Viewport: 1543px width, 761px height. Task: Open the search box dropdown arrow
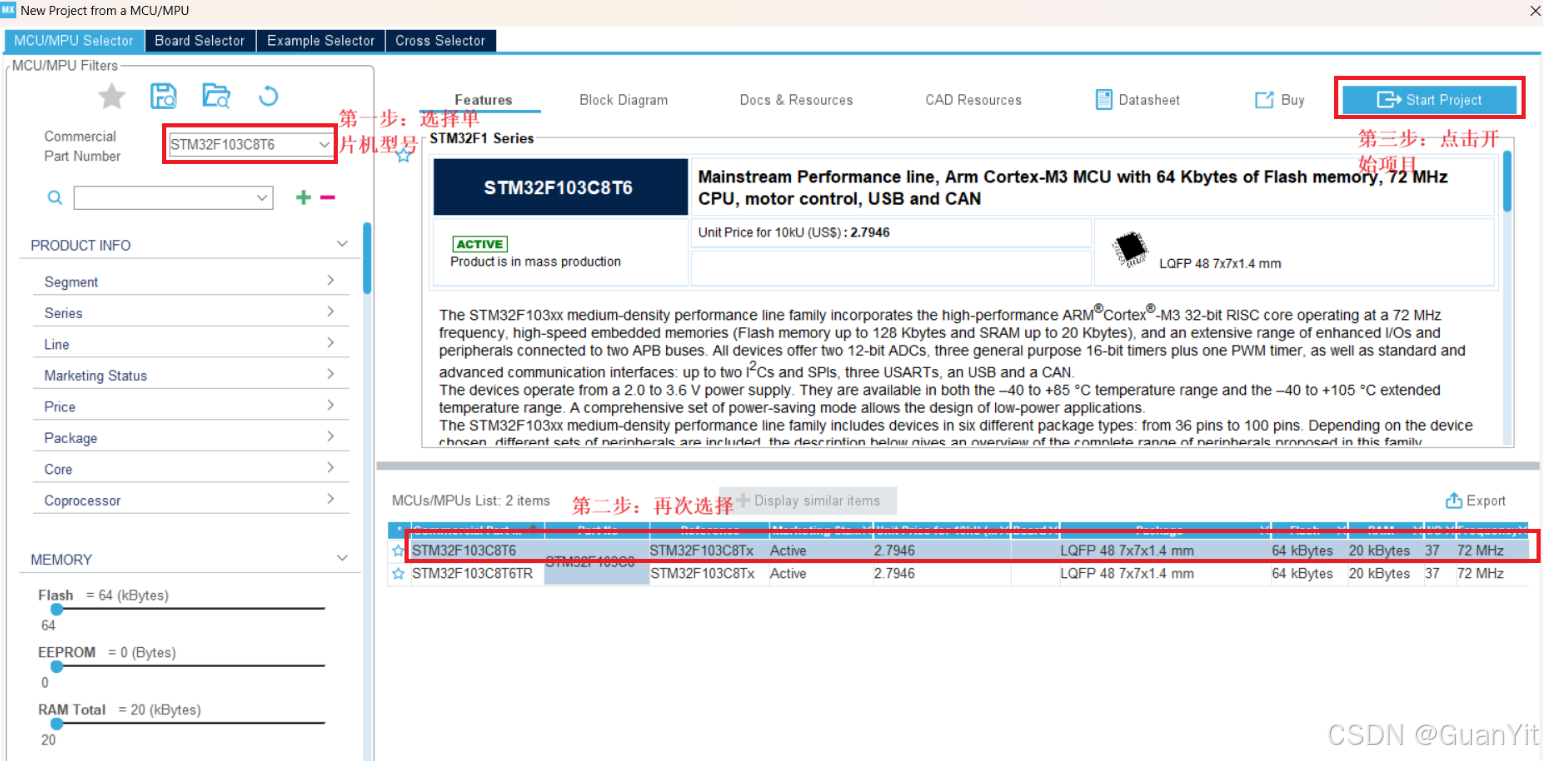[x=263, y=198]
